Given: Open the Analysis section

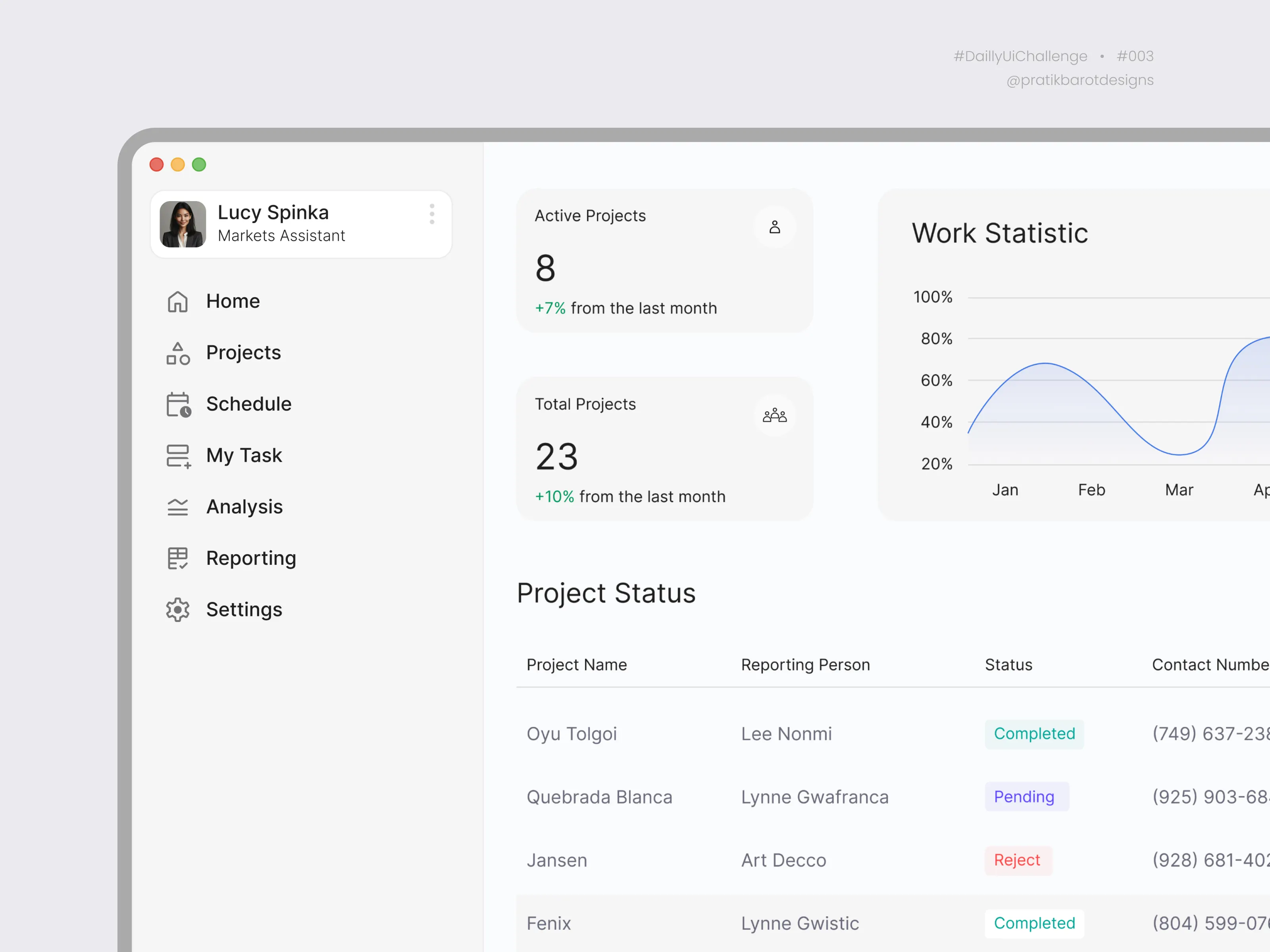Looking at the screenshot, I should click(244, 507).
